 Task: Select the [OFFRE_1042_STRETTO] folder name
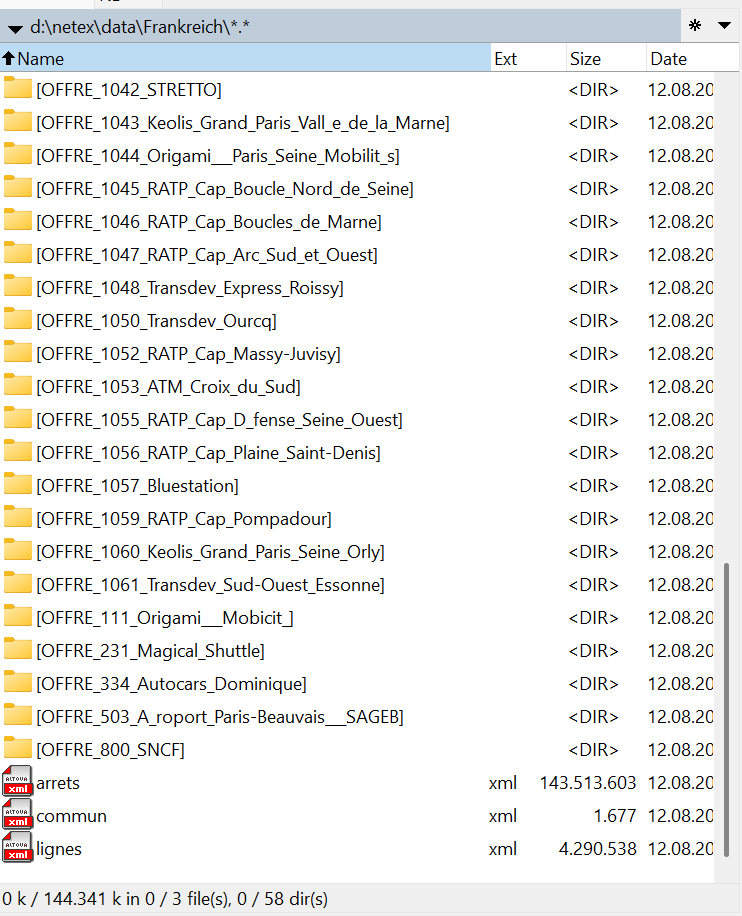pyautogui.click(x=129, y=90)
